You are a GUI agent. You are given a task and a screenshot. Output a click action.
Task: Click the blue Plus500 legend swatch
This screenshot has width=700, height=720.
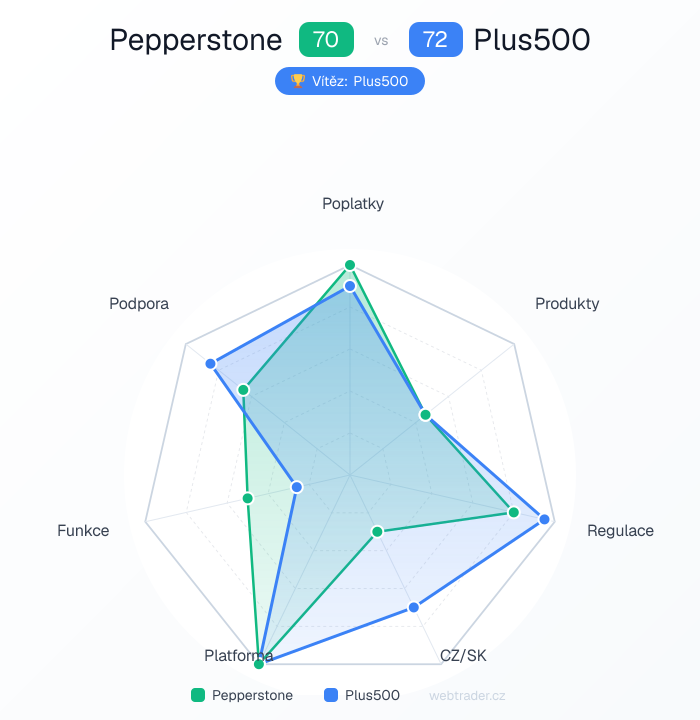[331, 695]
